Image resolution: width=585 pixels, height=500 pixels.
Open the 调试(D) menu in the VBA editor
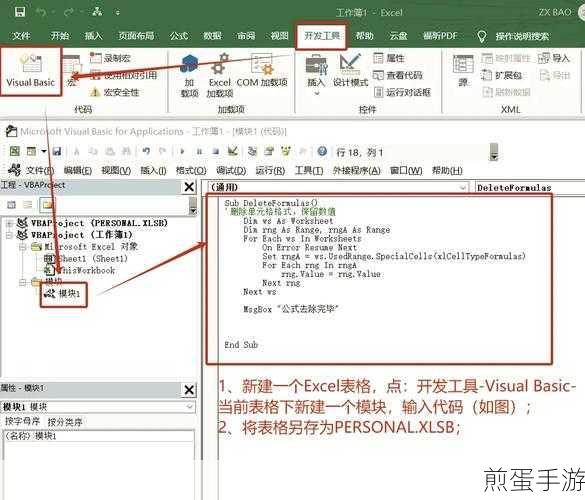click(231, 171)
